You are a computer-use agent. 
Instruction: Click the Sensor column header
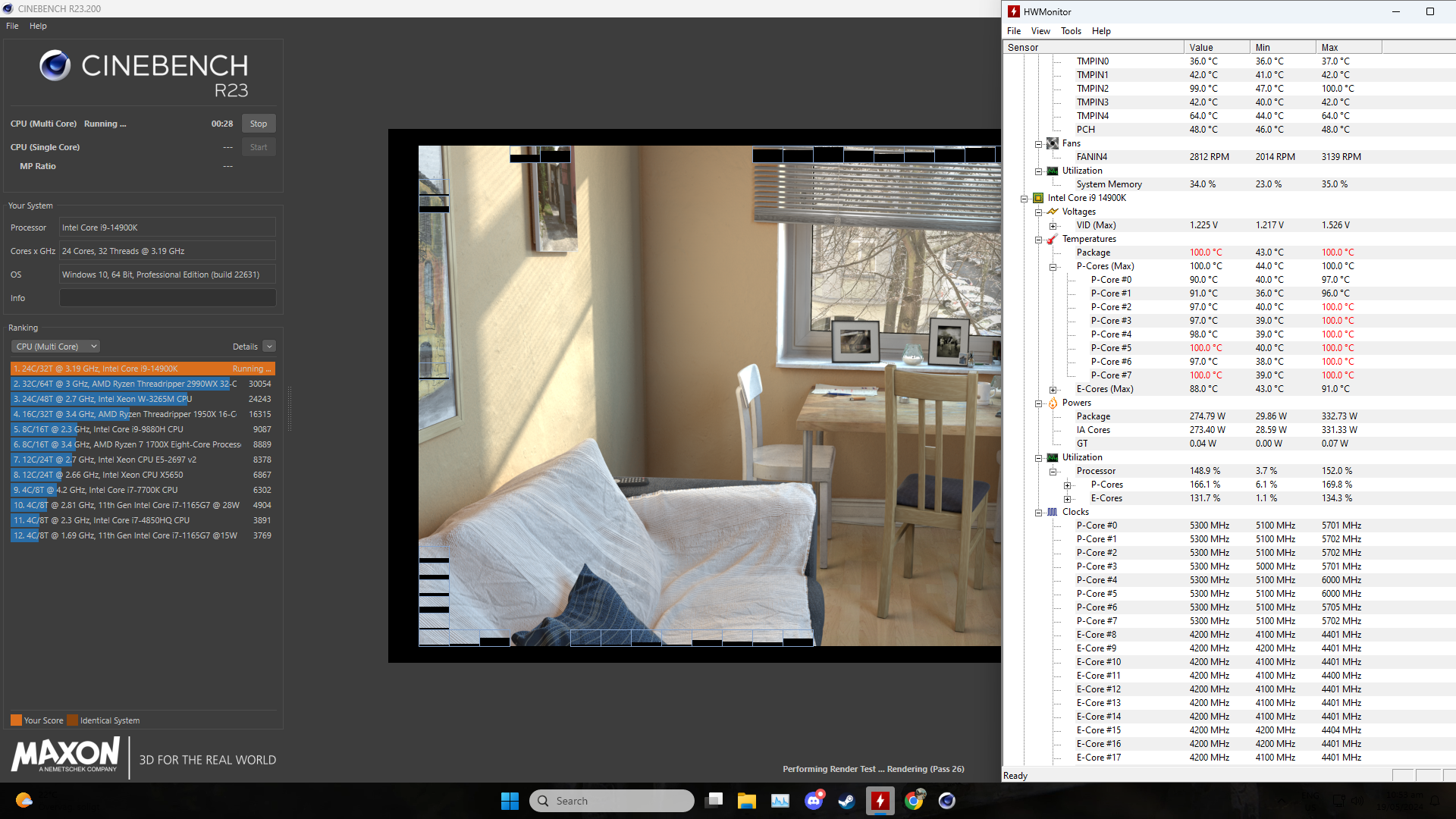[1093, 47]
